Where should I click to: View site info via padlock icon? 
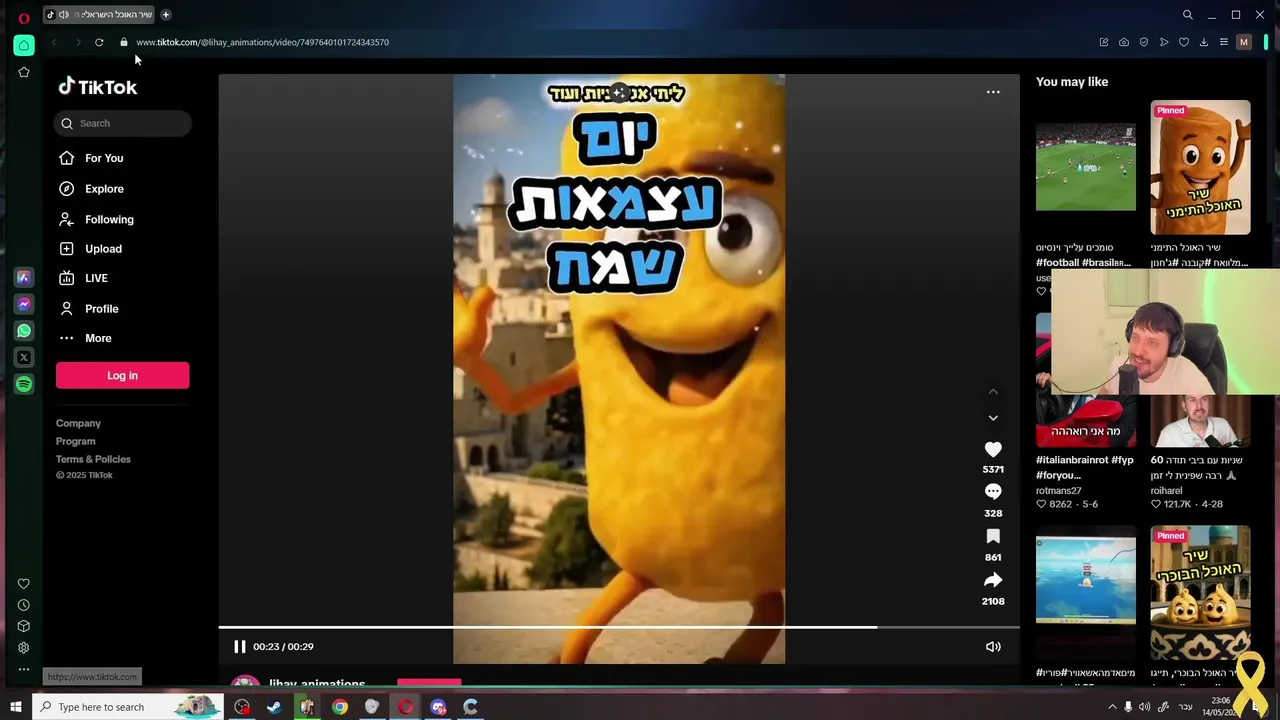click(124, 42)
